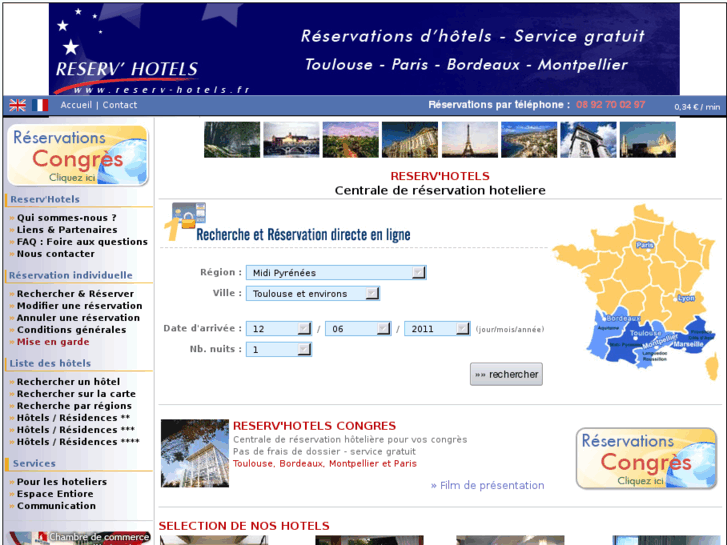This screenshot has height=545, width=727.
Task: Open Pour les hoteliers link
Action: click(62, 482)
